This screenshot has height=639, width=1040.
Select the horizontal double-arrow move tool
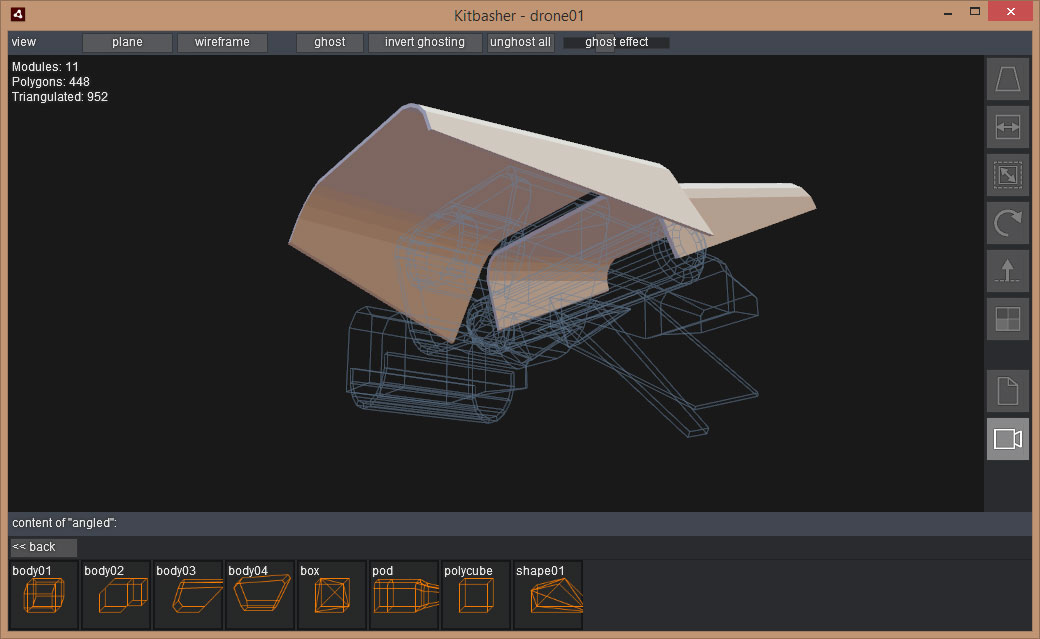point(1007,127)
